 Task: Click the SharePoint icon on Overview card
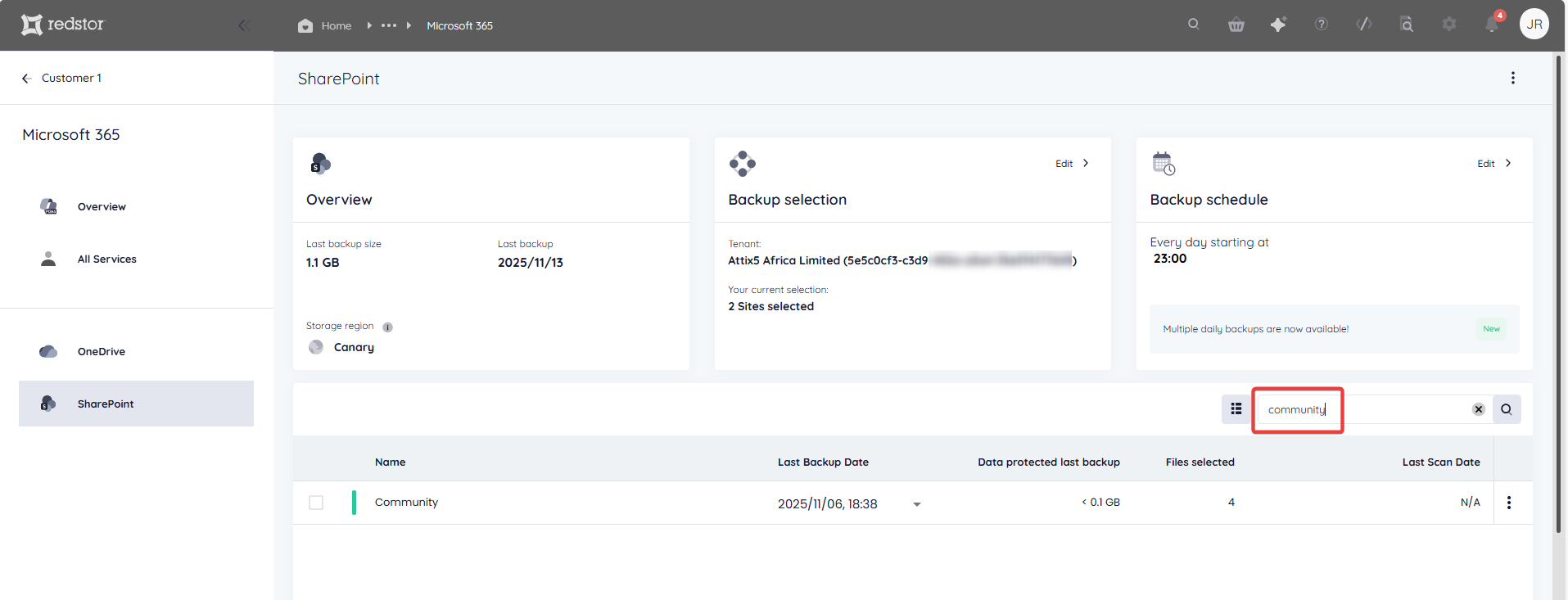pyautogui.click(x=320, y=163)
